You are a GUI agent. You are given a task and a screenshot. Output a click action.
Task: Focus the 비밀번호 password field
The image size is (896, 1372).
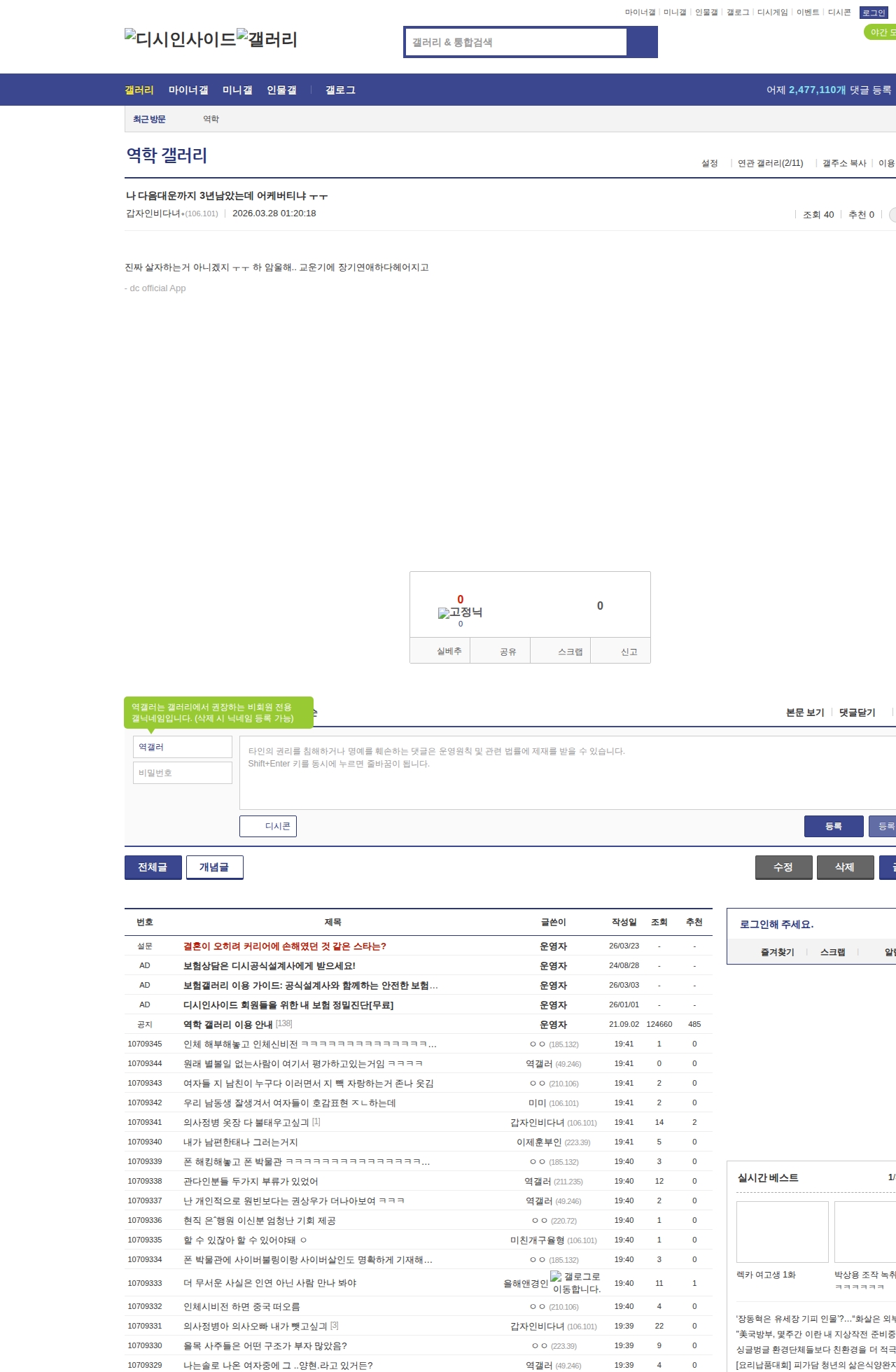click(x=183, y=773)
